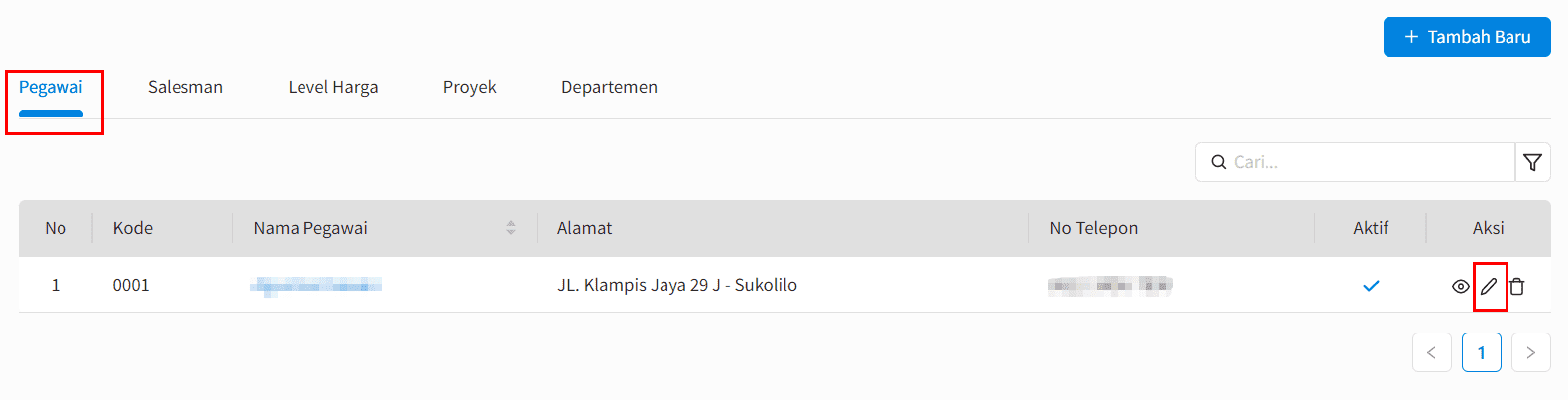Add a new entry with Tambah Baru
1568x400 pixels.
pos(1467,37)
